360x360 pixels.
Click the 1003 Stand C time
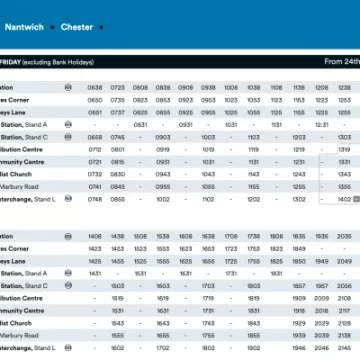(208, 137)
